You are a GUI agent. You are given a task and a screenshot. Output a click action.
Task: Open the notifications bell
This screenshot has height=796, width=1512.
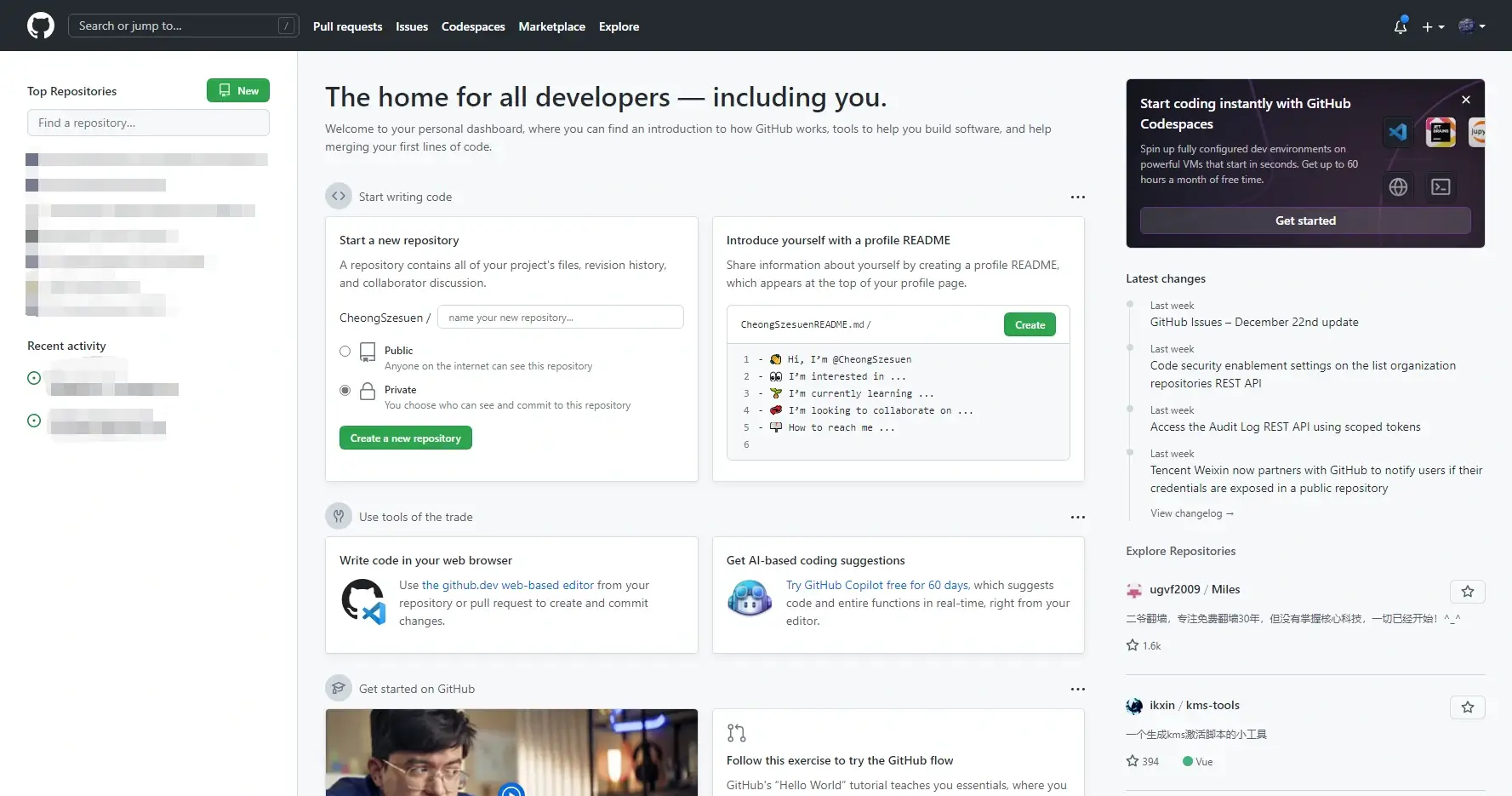(1400, 26)
